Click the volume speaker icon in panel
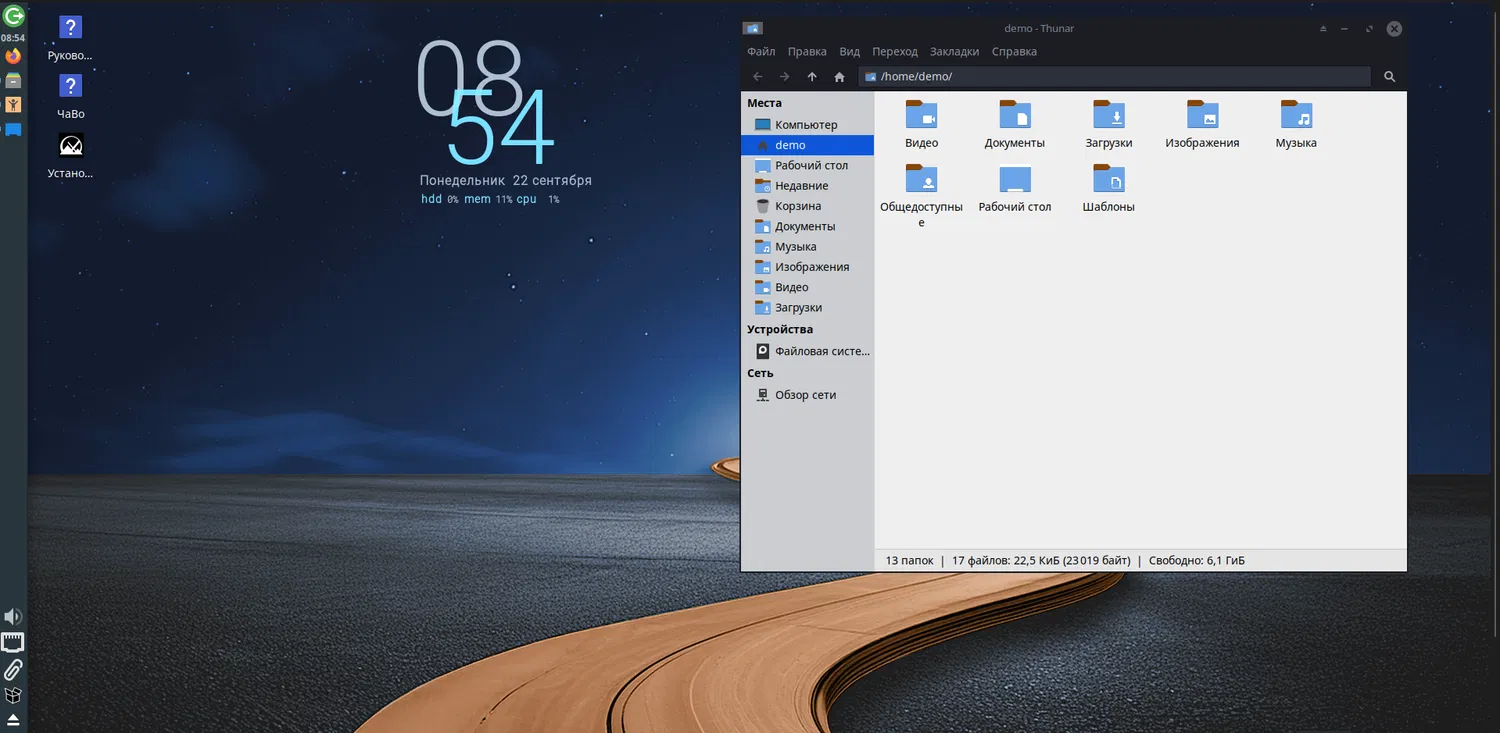The image size is (1500, 733). (13, 616)
